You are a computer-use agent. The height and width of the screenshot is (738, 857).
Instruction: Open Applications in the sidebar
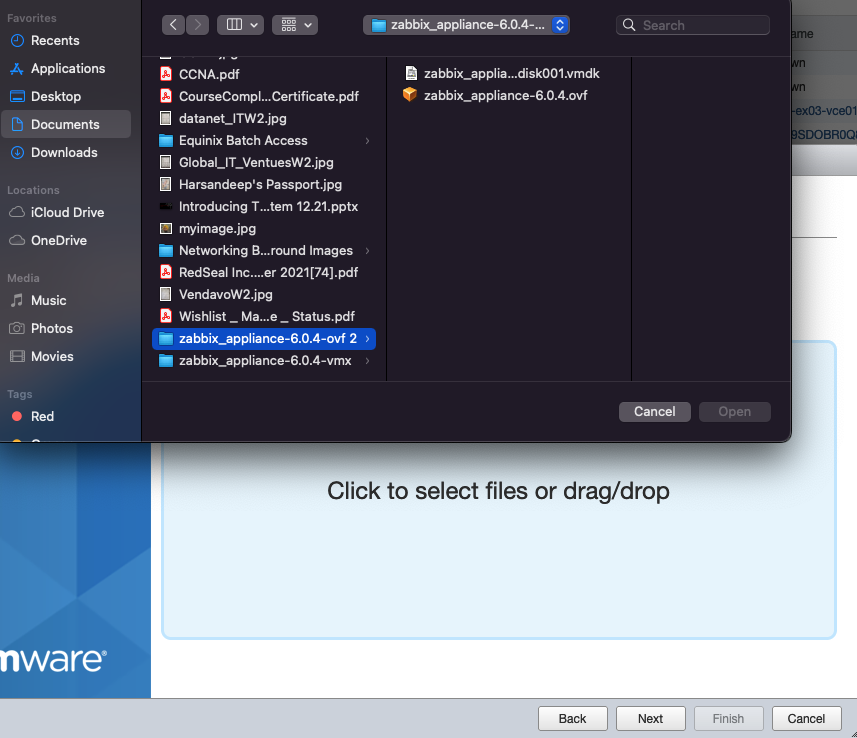(x=68, y=68)
